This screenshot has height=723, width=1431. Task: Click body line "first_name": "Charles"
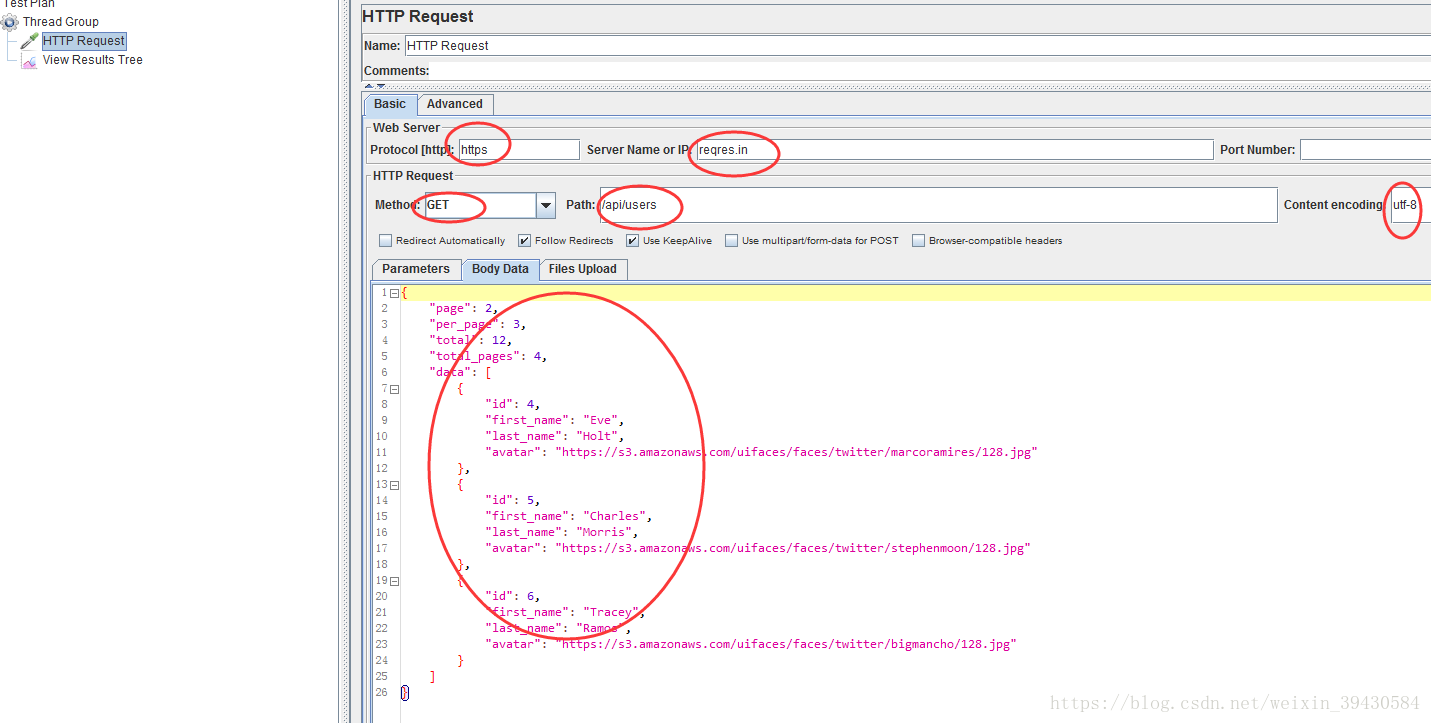tap(569, 517)
